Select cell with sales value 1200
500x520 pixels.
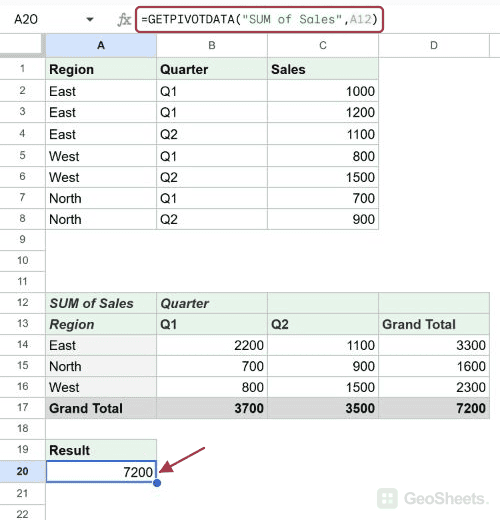pos(323,112)
